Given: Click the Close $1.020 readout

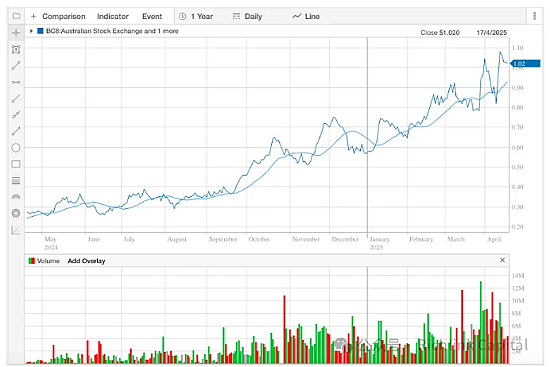Looking at the screenshot, I should (440, 33).
